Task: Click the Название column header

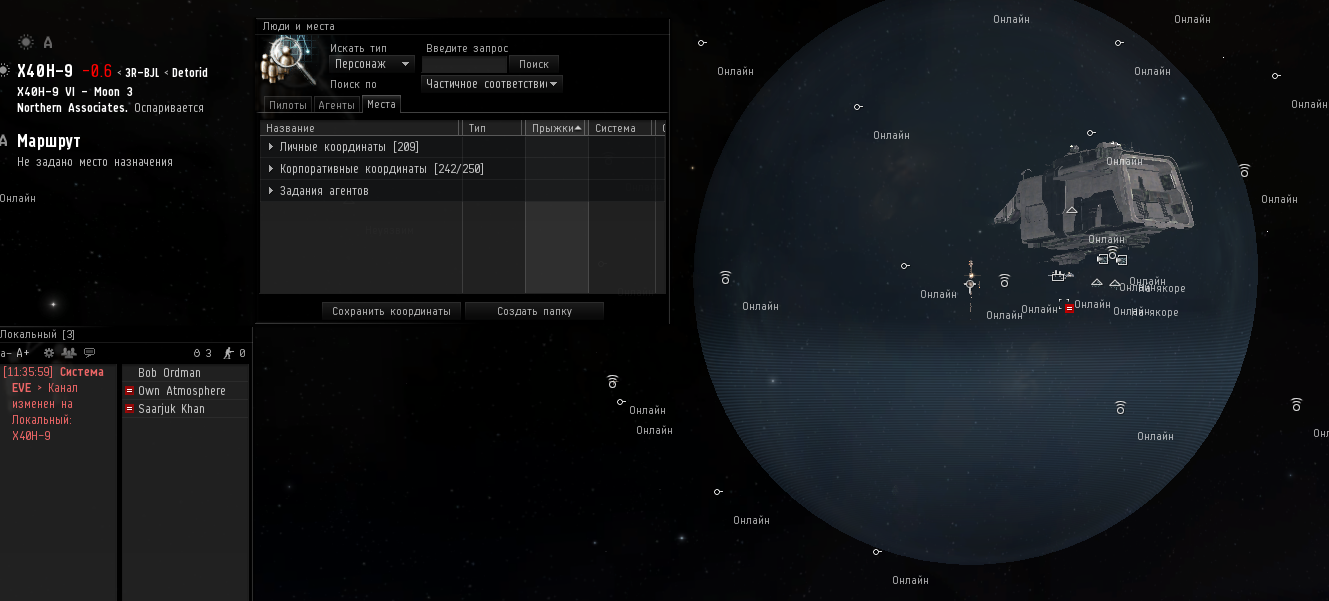Action: (x=361, y=128)
